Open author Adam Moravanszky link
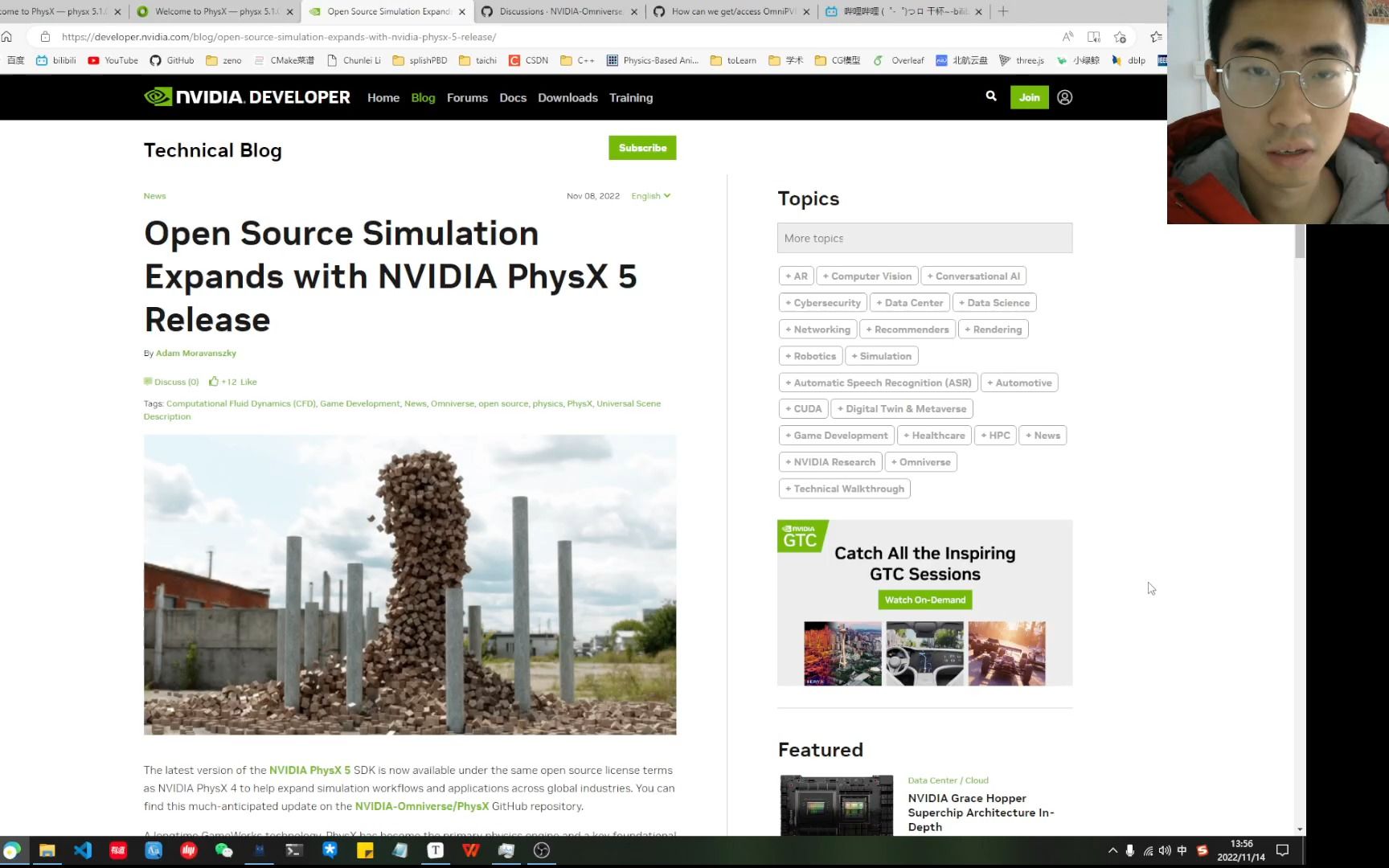 [x=196, y=353]
